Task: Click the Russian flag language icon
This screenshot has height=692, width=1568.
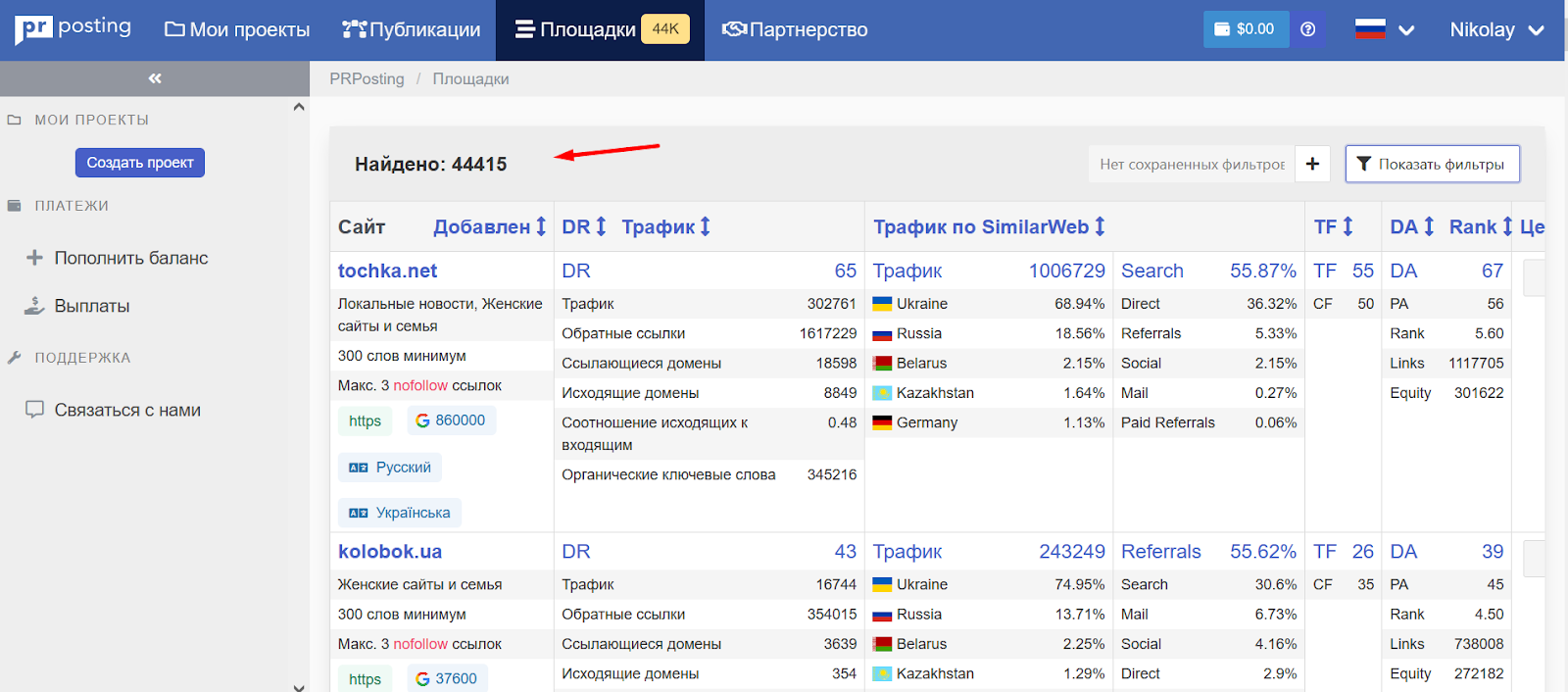Action: pos(1370,29)
